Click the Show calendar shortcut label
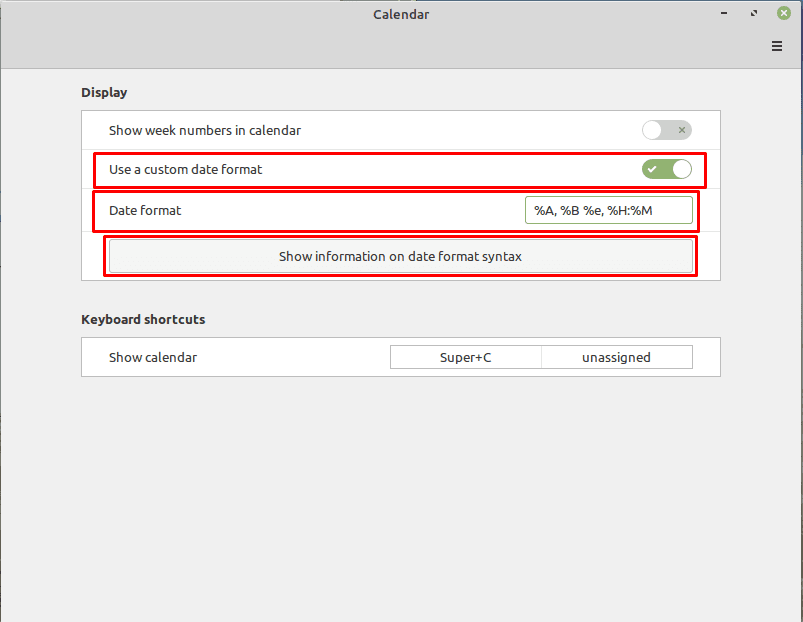Viewport: 803px width, 622px height. [153, 357]
